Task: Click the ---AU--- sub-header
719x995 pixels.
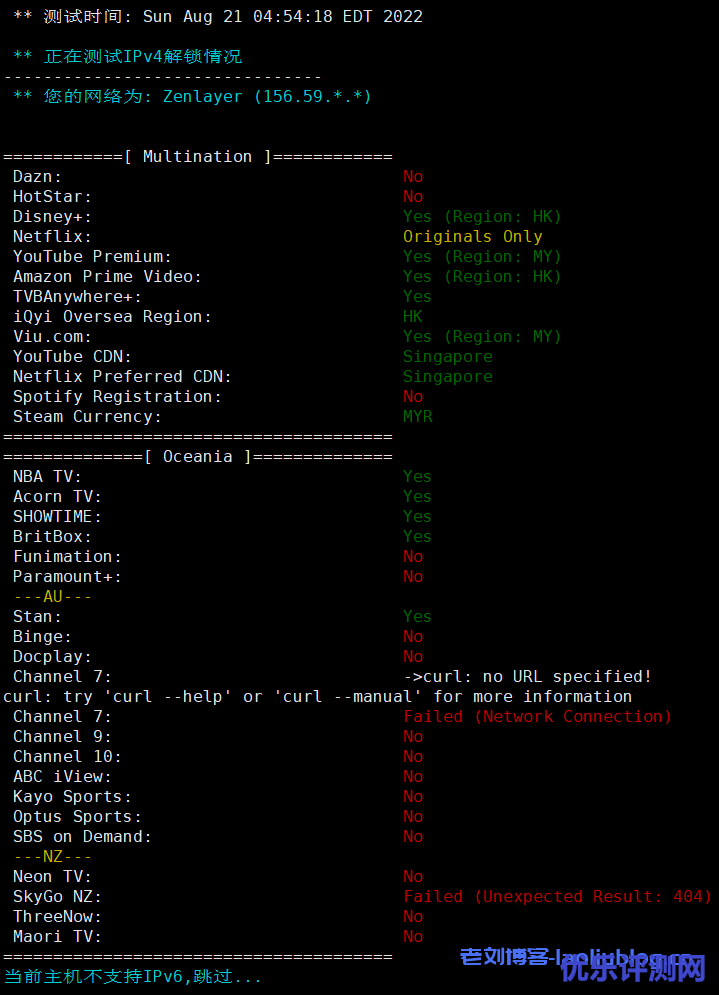Action: 52,596
